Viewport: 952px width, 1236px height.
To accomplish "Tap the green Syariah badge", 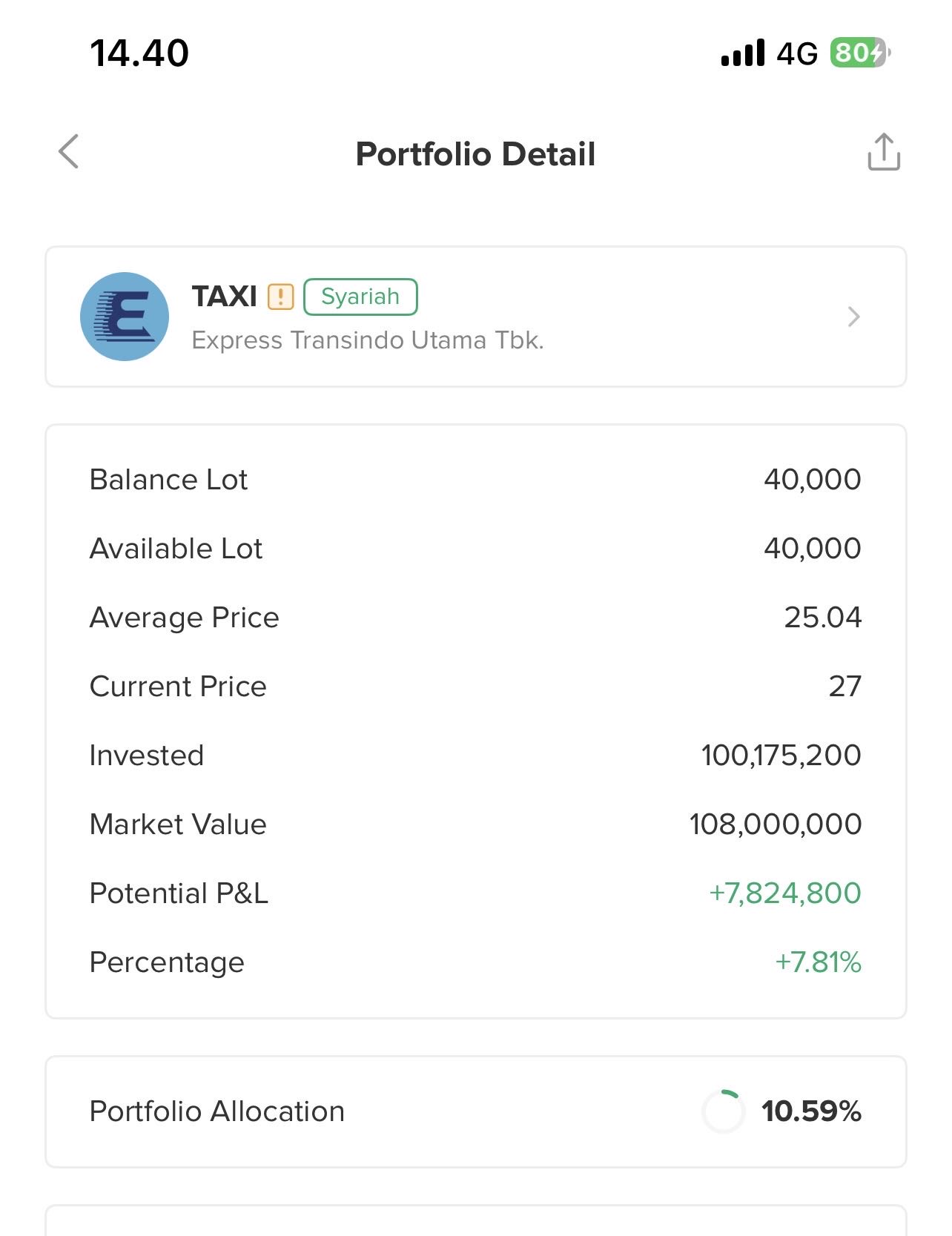I will 360,297.
